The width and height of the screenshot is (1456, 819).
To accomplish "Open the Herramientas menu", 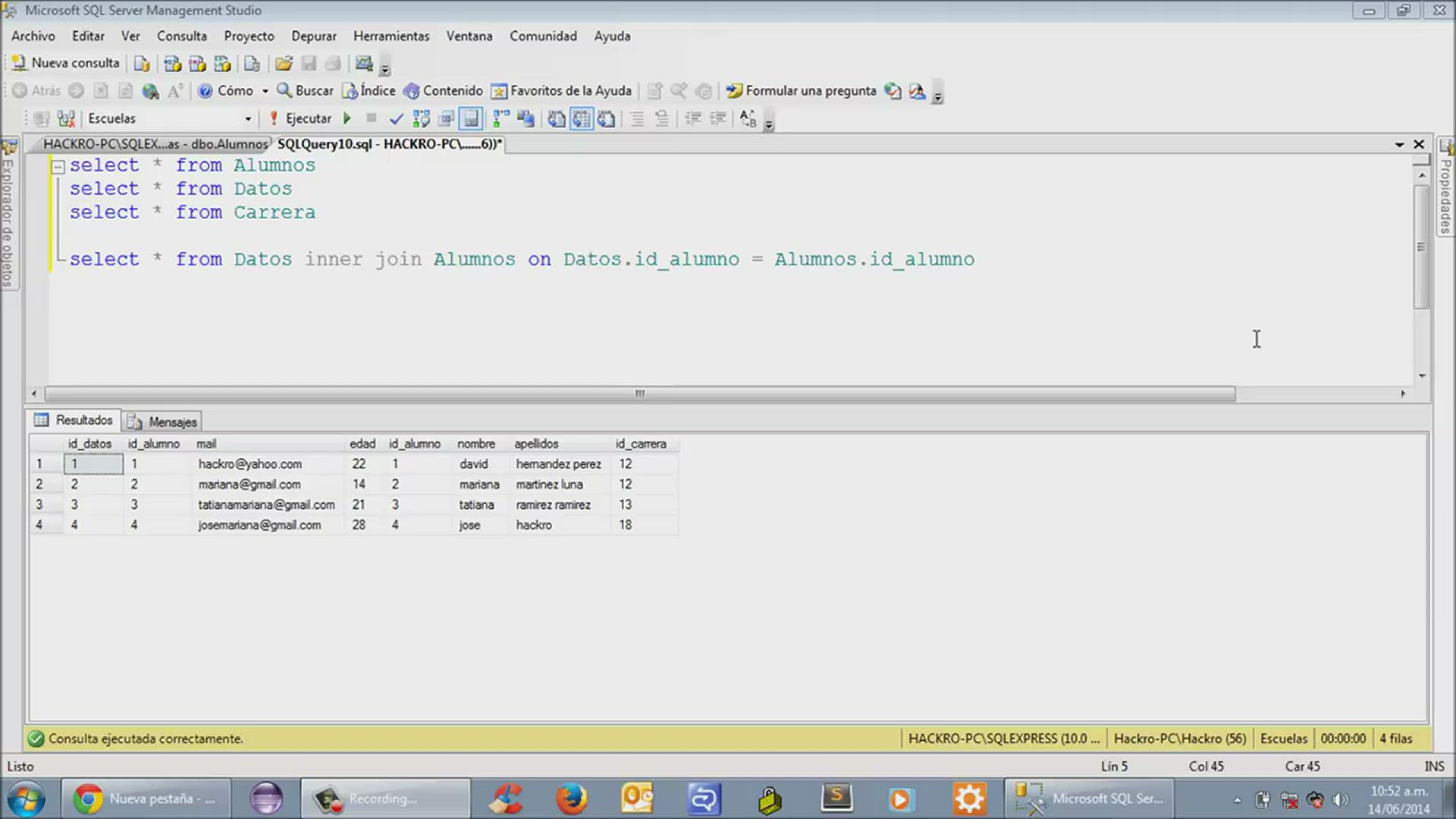I will [391, 36].
